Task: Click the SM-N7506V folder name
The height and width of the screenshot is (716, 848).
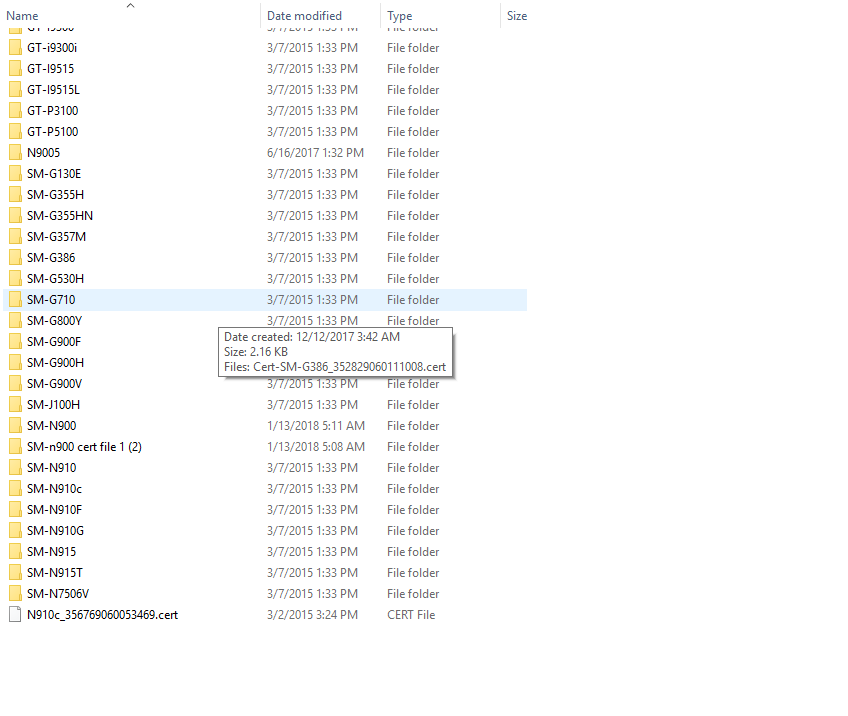Action: pos(58,594)
